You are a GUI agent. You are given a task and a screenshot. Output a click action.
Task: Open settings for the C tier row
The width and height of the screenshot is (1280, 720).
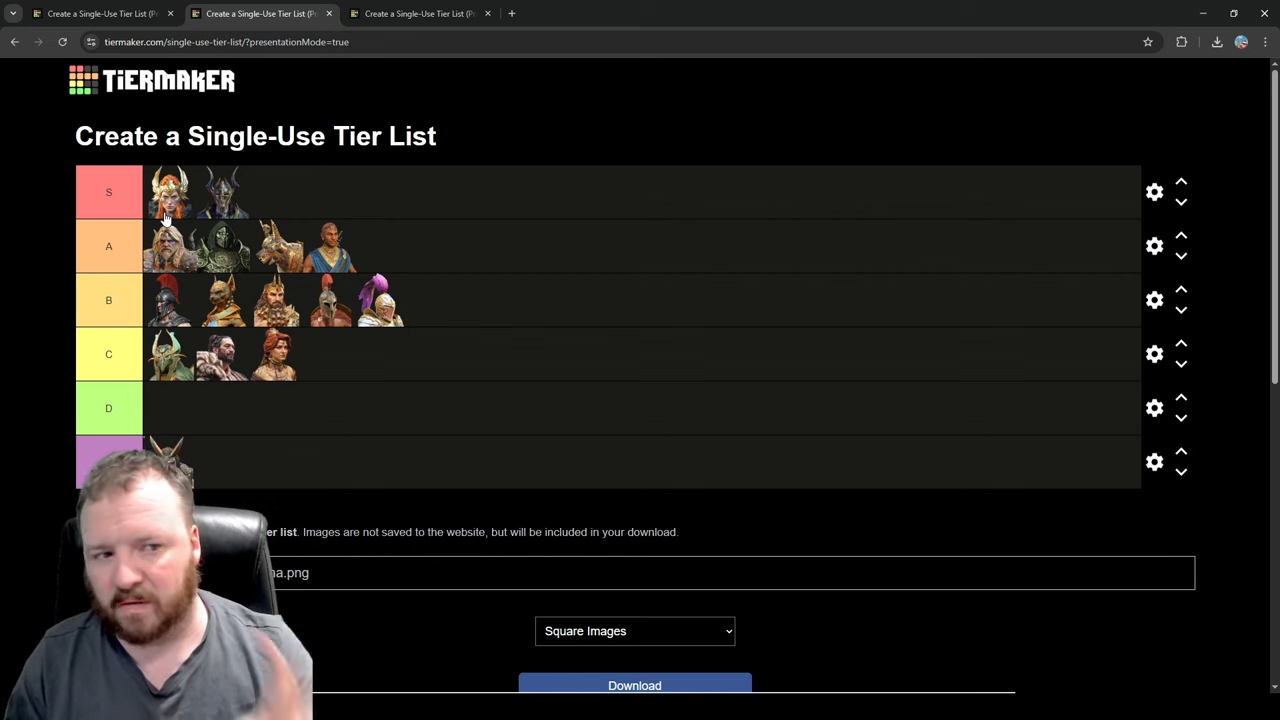[1154, 354]
